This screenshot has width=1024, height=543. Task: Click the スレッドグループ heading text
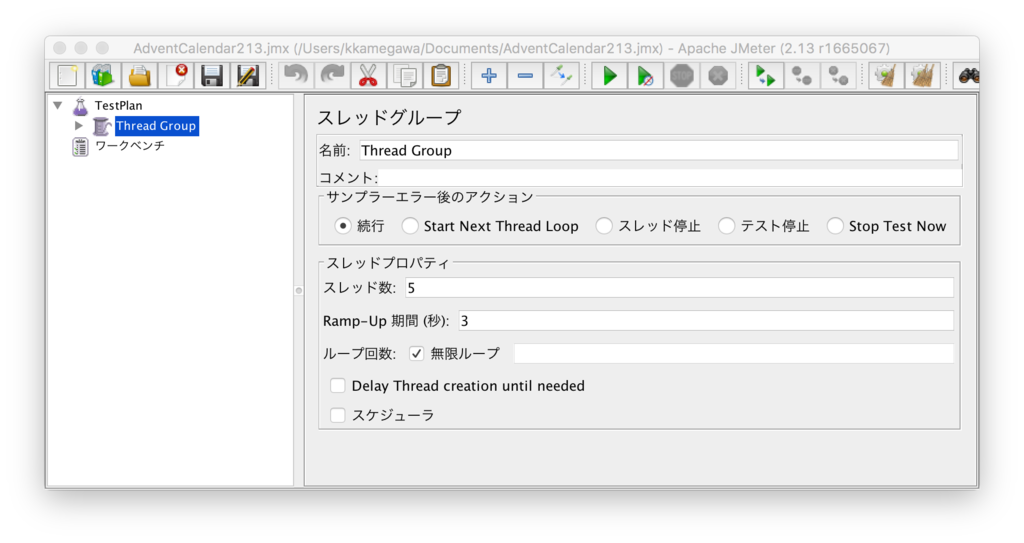[390, 118]
